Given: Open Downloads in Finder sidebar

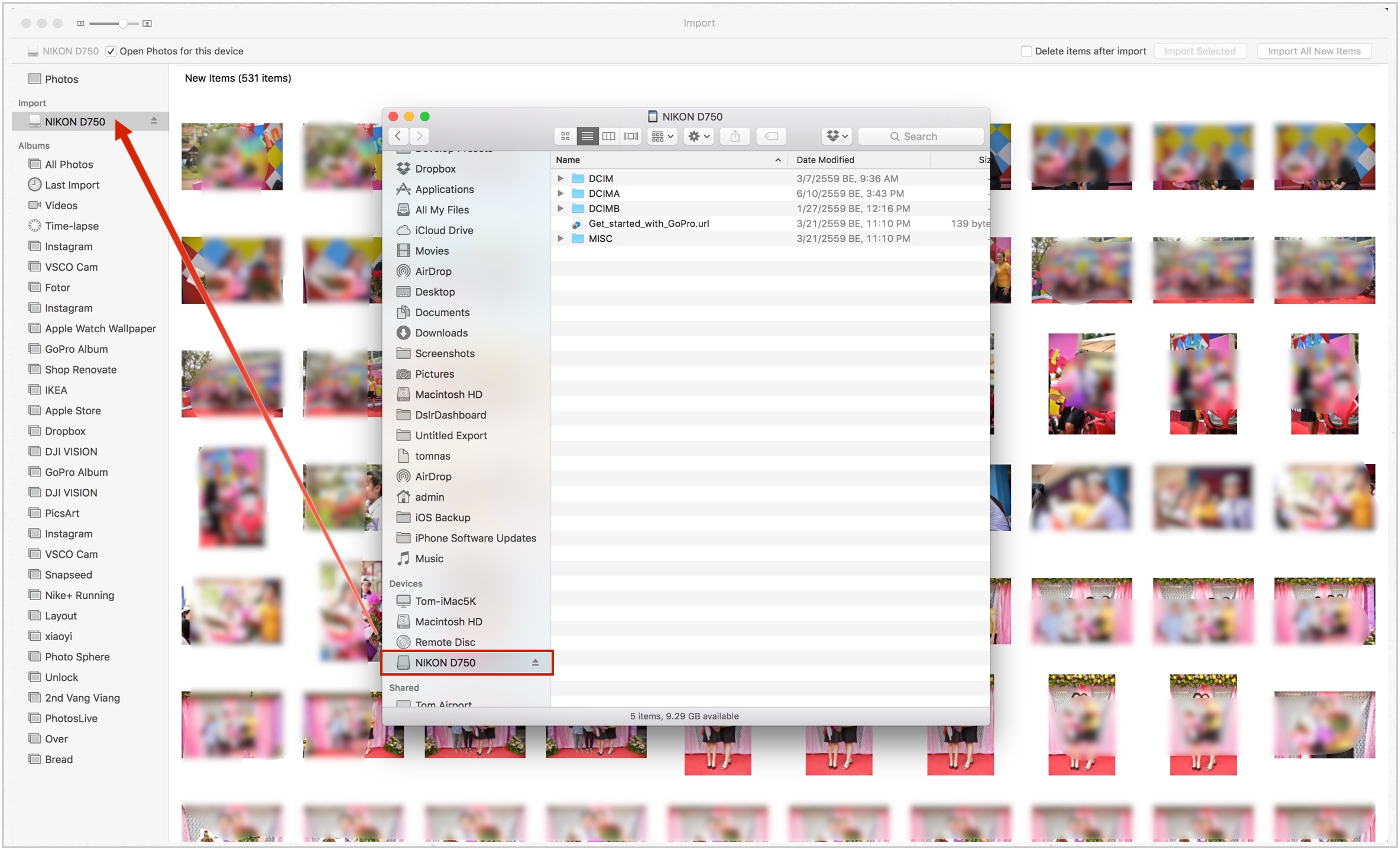Looking at the screenshot, I should (441, 333).
